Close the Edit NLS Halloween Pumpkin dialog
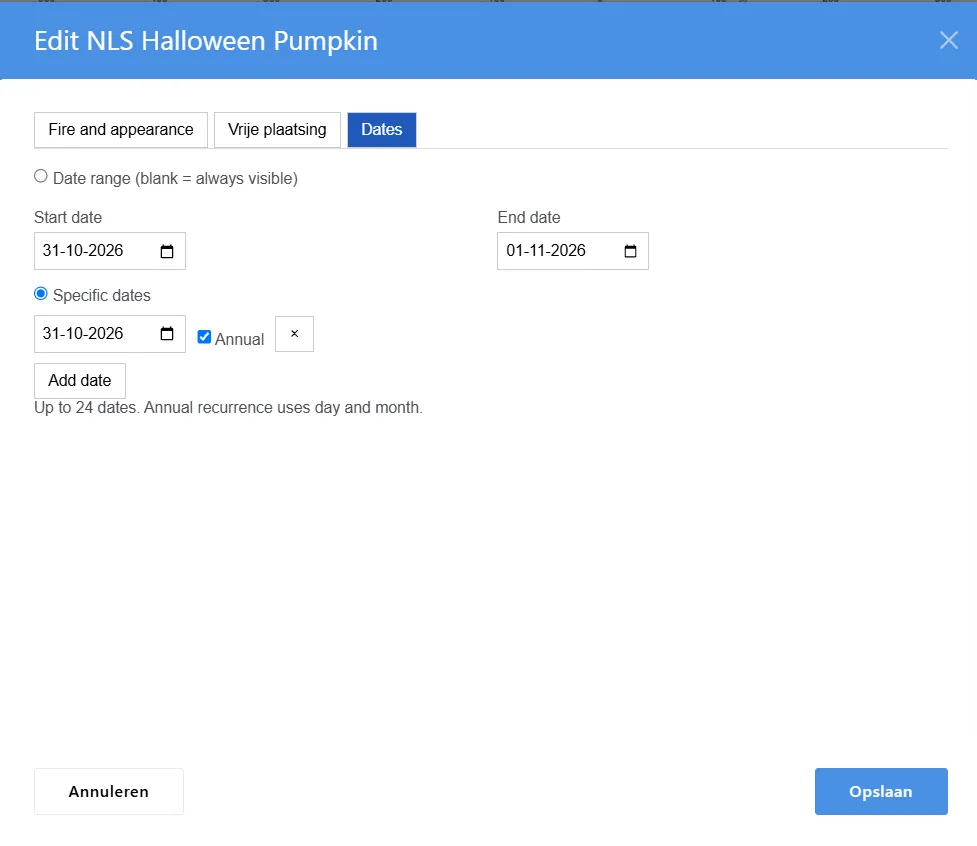The height and width of the screenshot is (846, 977). [948, 40]
